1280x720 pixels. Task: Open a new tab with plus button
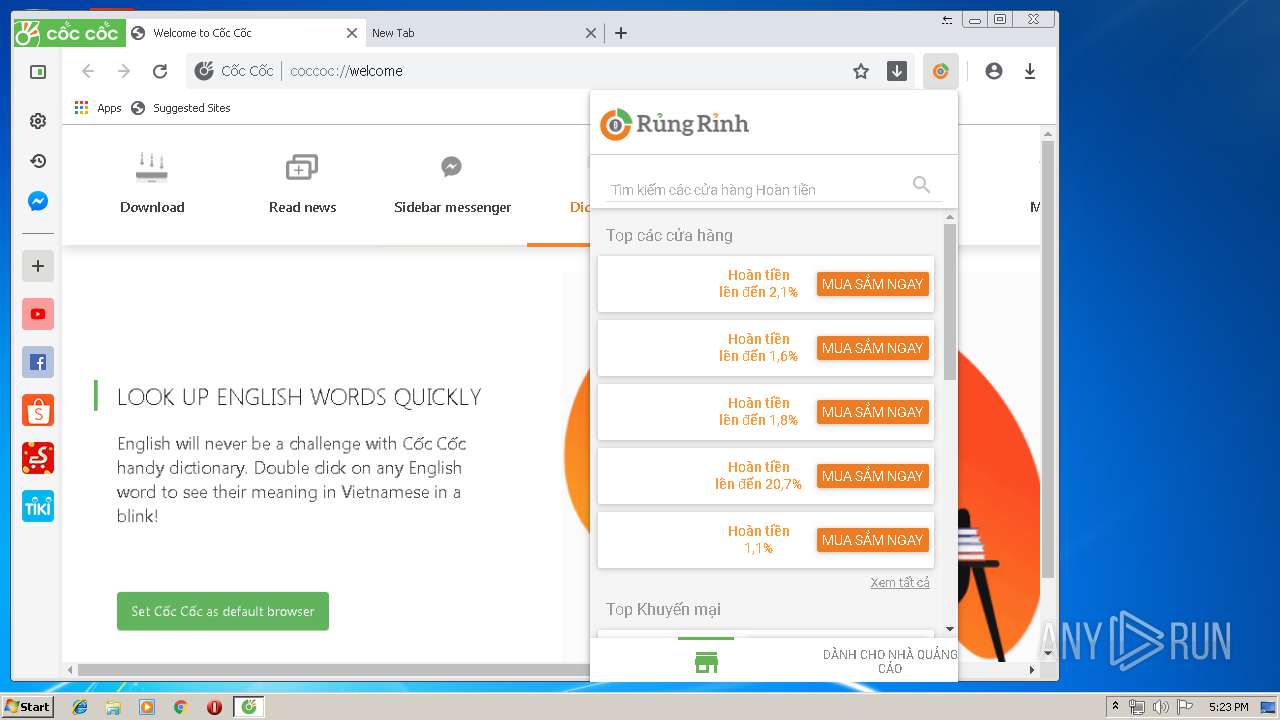[x=621, y=33]
